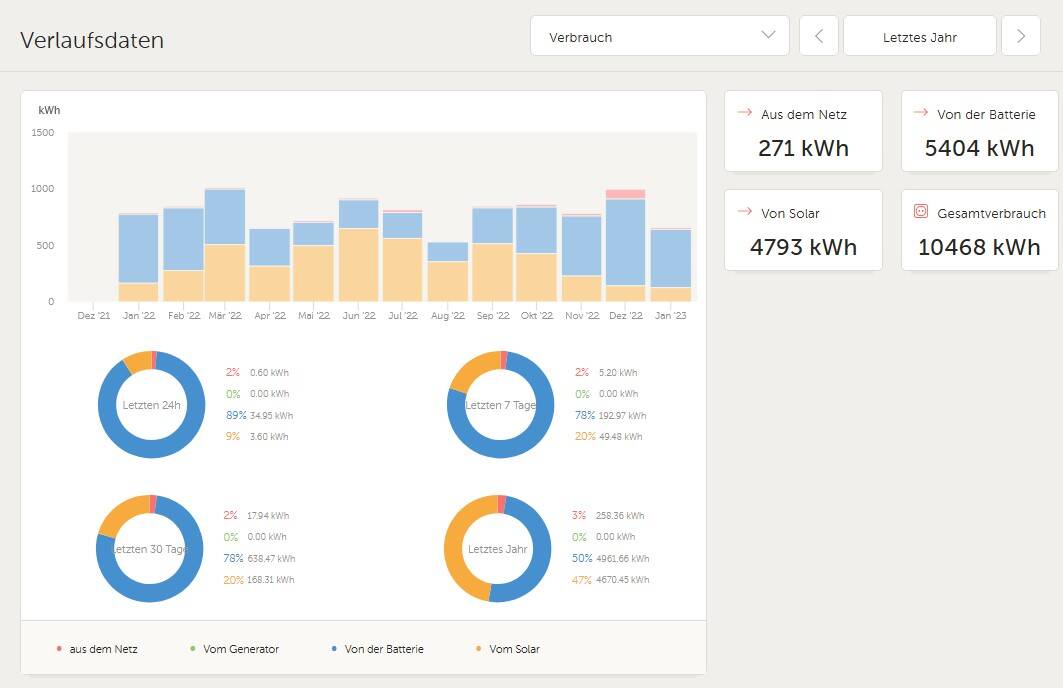Click the next period arrow button
The width and height of the screenshot is (1063, 688).
[1020, 36]
